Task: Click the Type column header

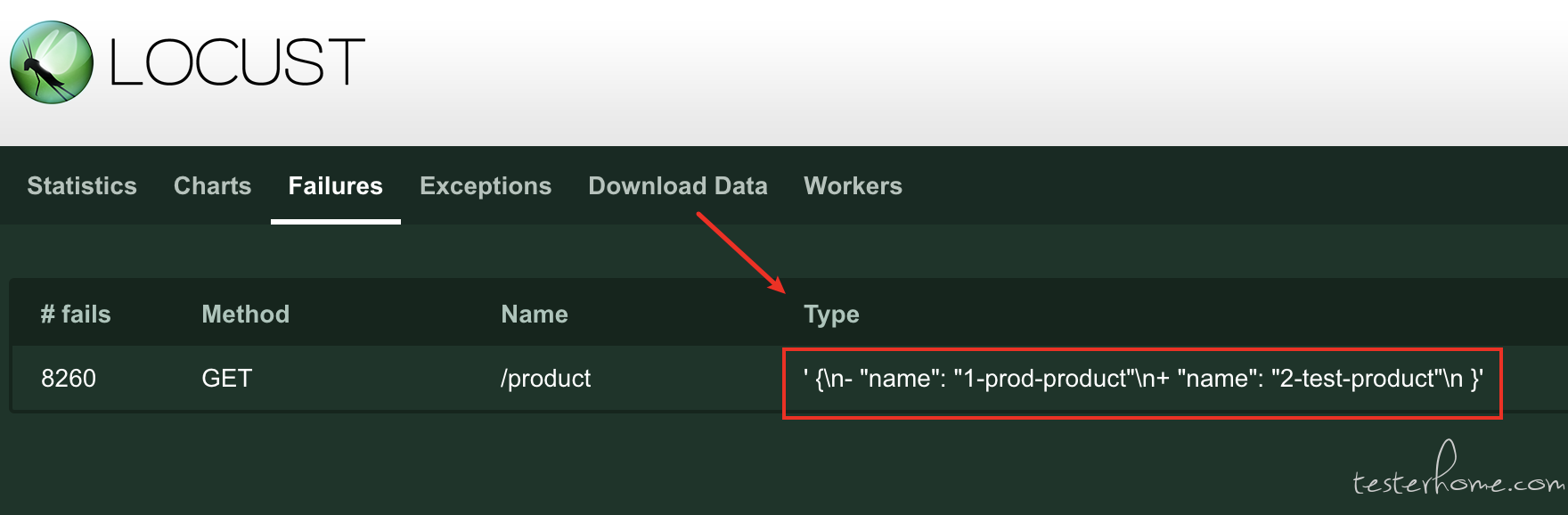Action: (831, 314)
